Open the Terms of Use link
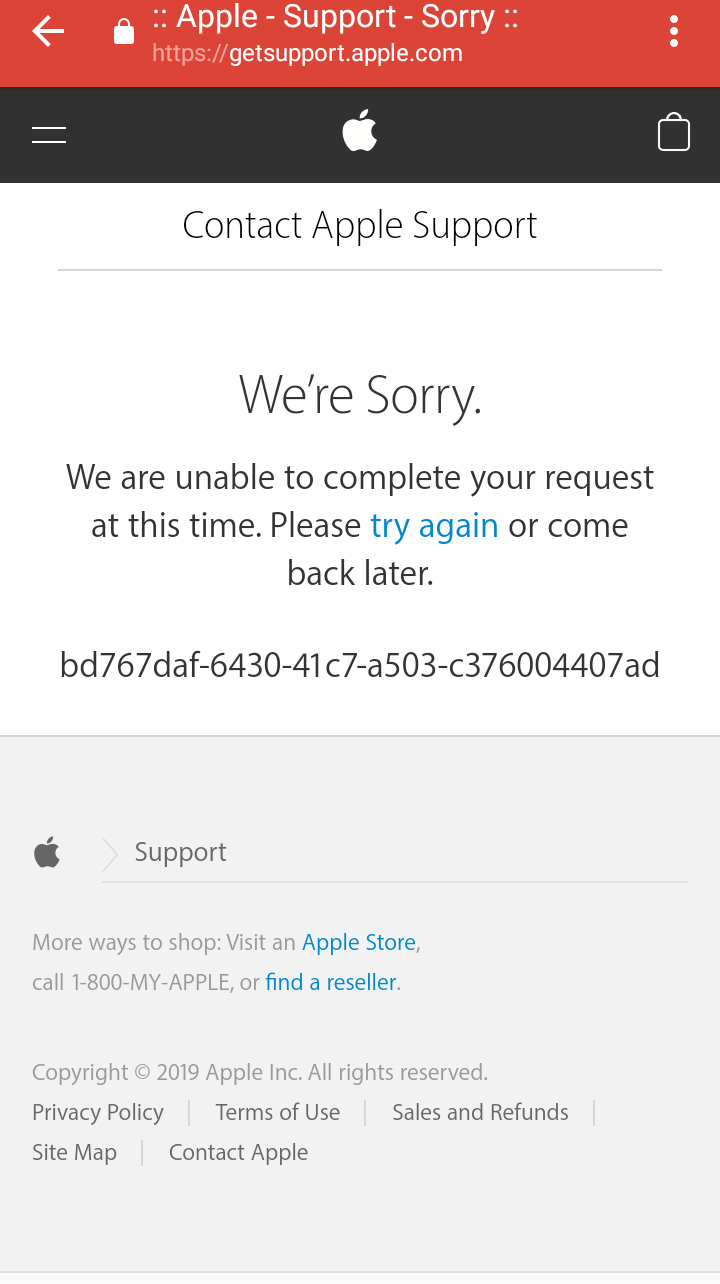 [x=278, y=1112]
